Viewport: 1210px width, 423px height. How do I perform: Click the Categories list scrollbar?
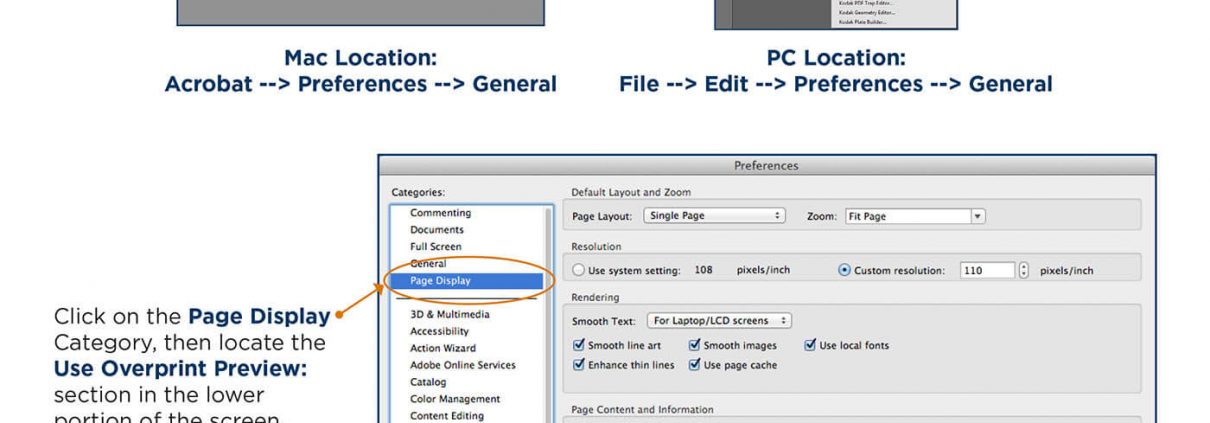point(548,314)
